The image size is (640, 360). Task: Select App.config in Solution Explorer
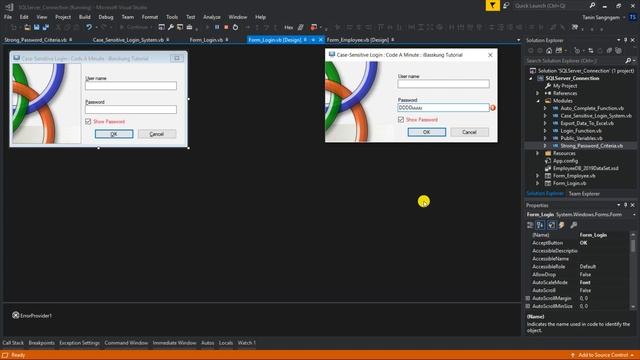(565, 161)
